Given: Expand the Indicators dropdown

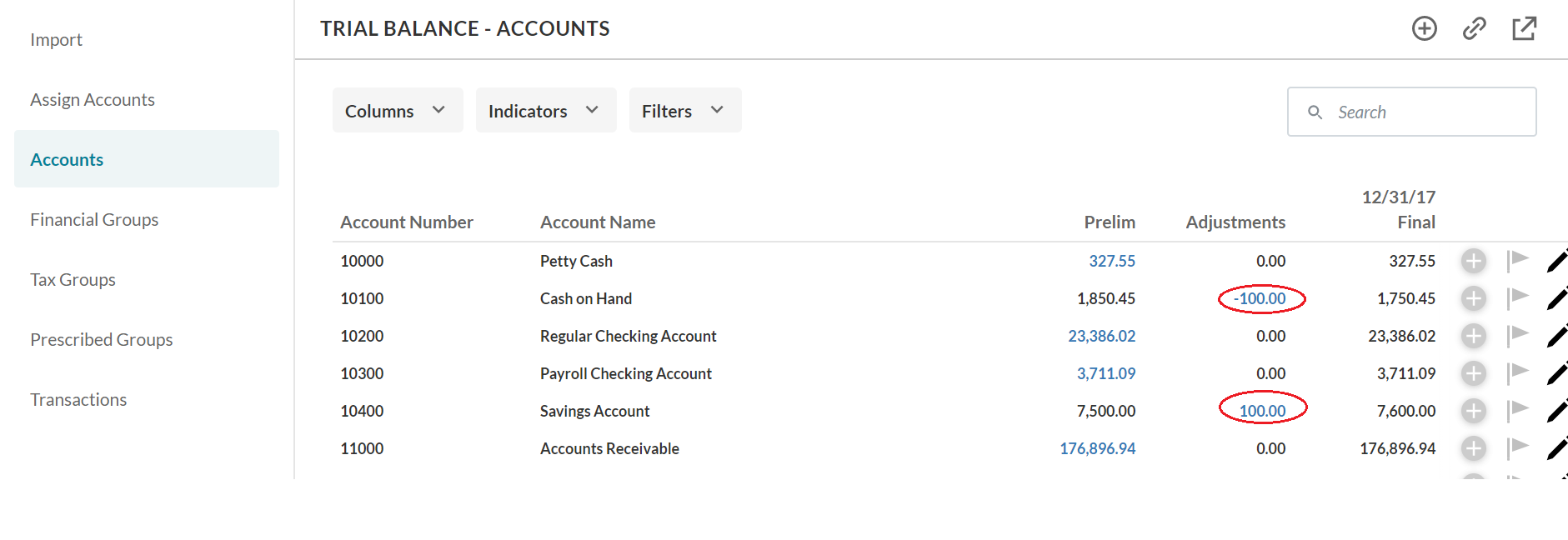Looking at the screenshot, I should tap(545, 109).
